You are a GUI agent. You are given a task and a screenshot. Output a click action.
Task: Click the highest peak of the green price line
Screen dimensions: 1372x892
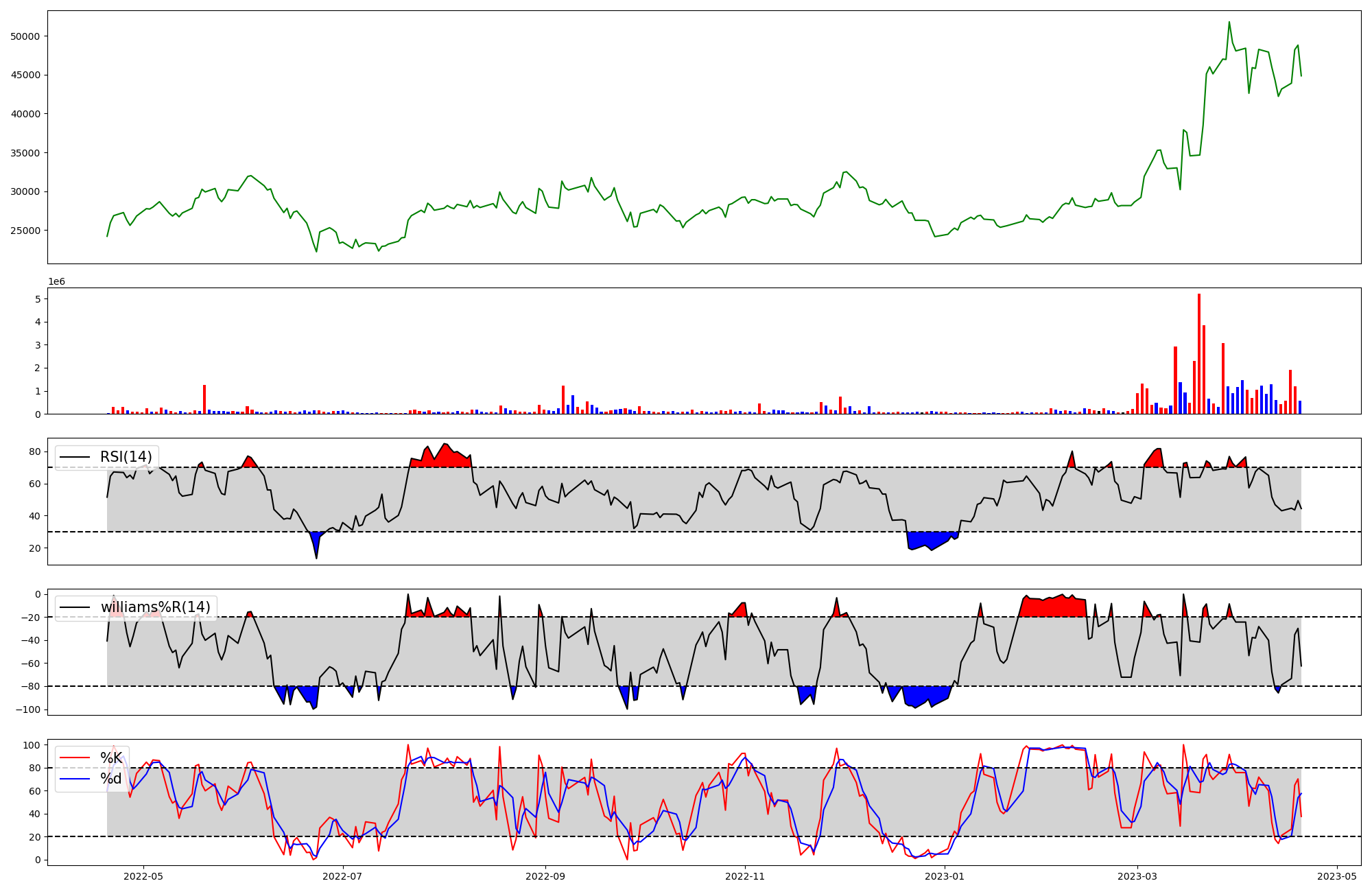[x=1229, y=23]
